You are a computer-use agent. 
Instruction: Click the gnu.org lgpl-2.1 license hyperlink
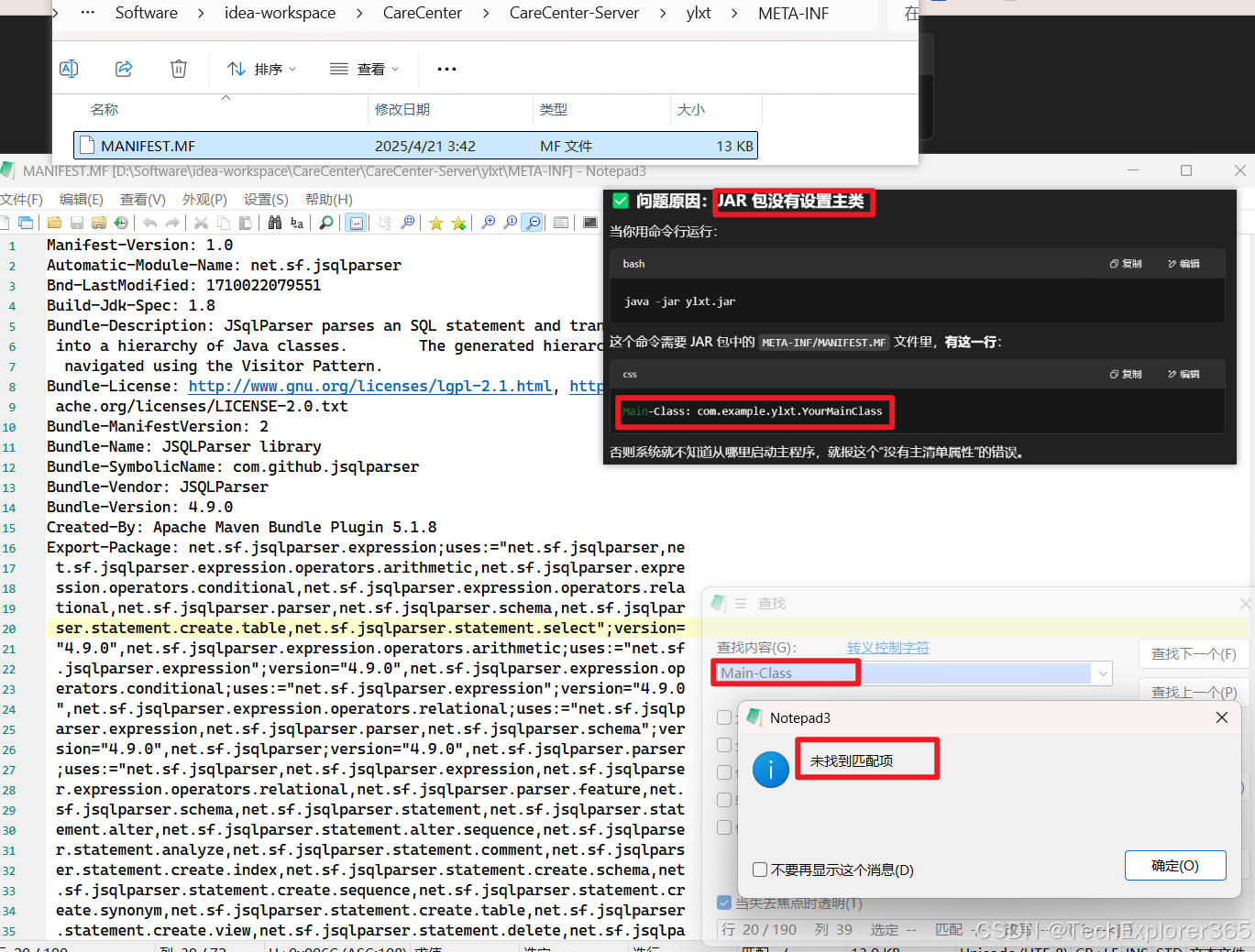pos(370,386)
